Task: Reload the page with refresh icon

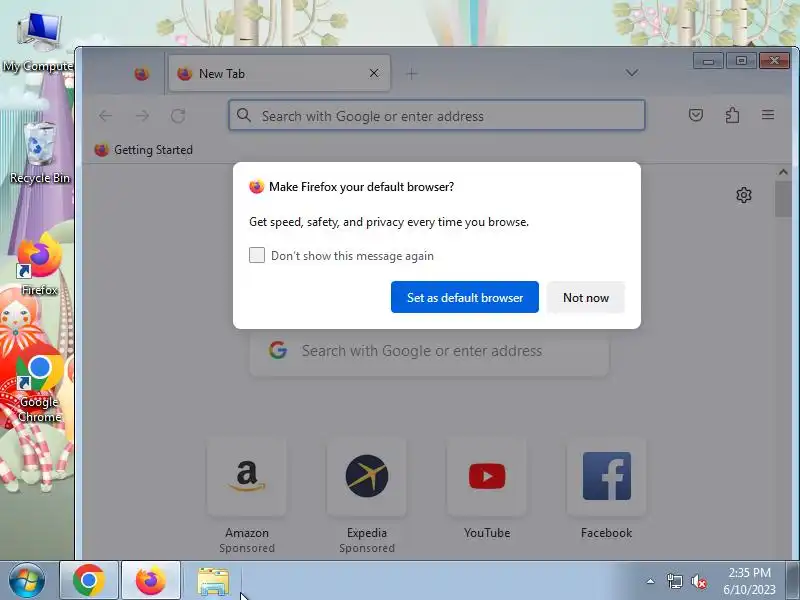Action: coord(178,116)
